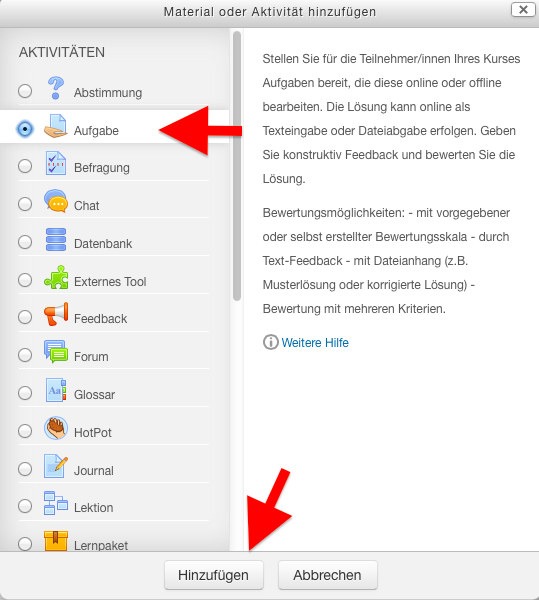Image resolution: width=539 pixels, height=600 pixels.
Task: Choose the Glossar activity label
Action: click(94, 395)
